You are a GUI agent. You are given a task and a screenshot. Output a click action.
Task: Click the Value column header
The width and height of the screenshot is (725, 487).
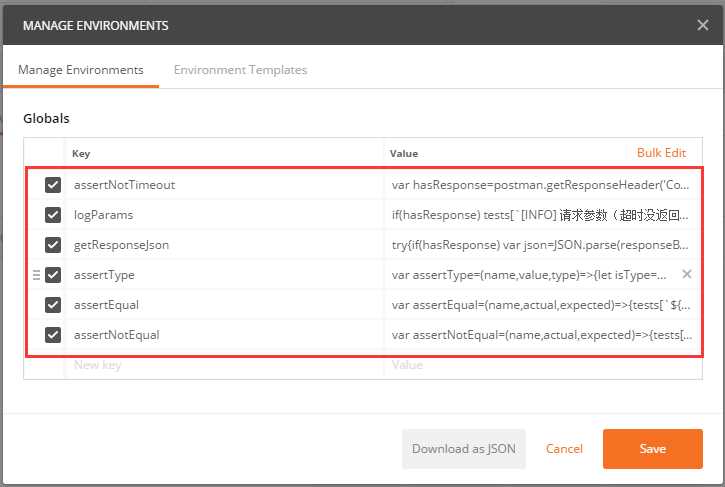(x=404, y=154)
